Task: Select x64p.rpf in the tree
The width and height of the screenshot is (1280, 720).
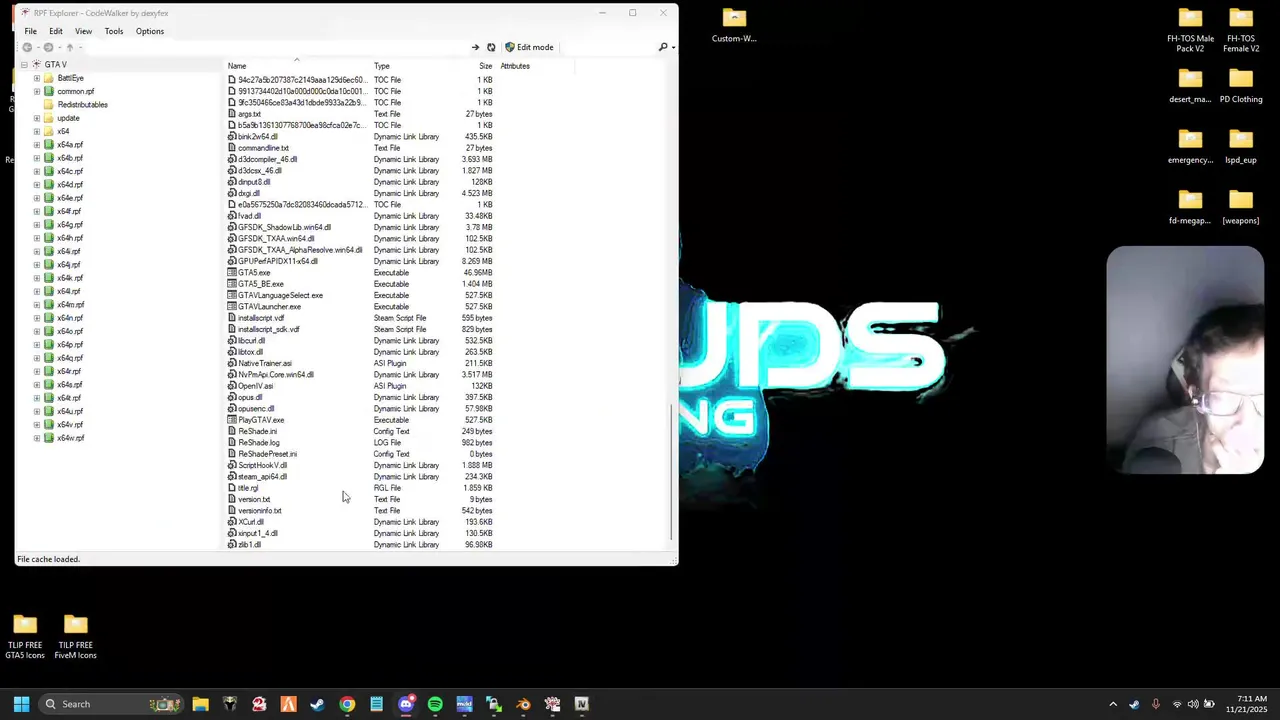Action: [69, 345]
